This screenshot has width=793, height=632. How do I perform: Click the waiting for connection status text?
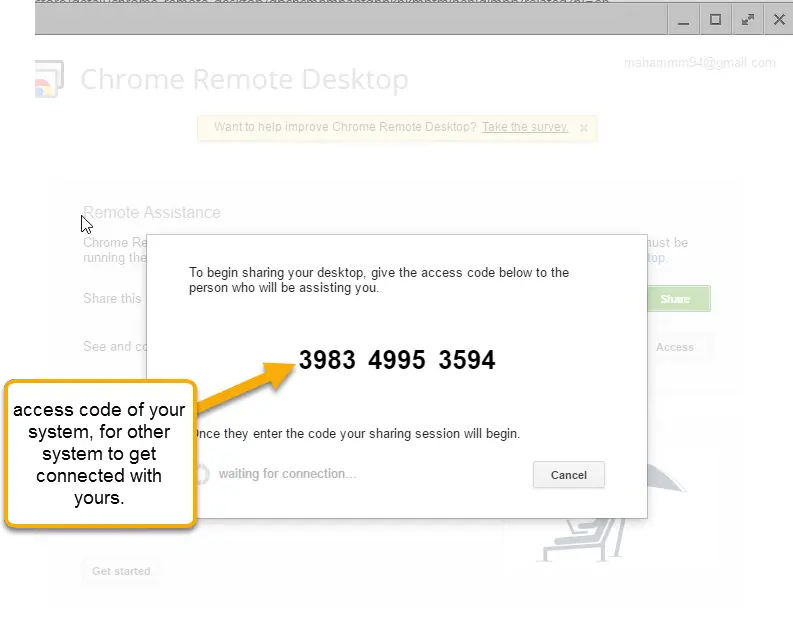pyautogui.click(x=287, y=474)
